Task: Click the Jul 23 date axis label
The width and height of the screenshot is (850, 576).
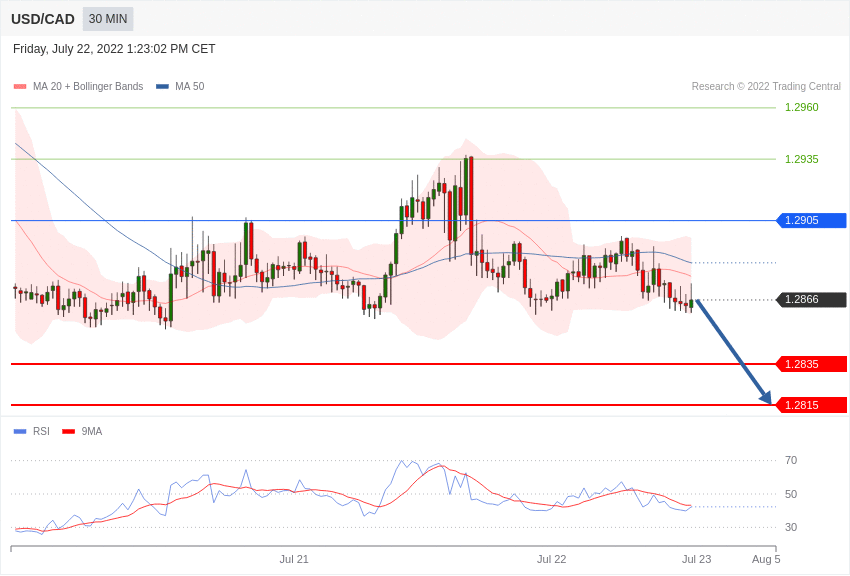Action: tap(697, 559)
